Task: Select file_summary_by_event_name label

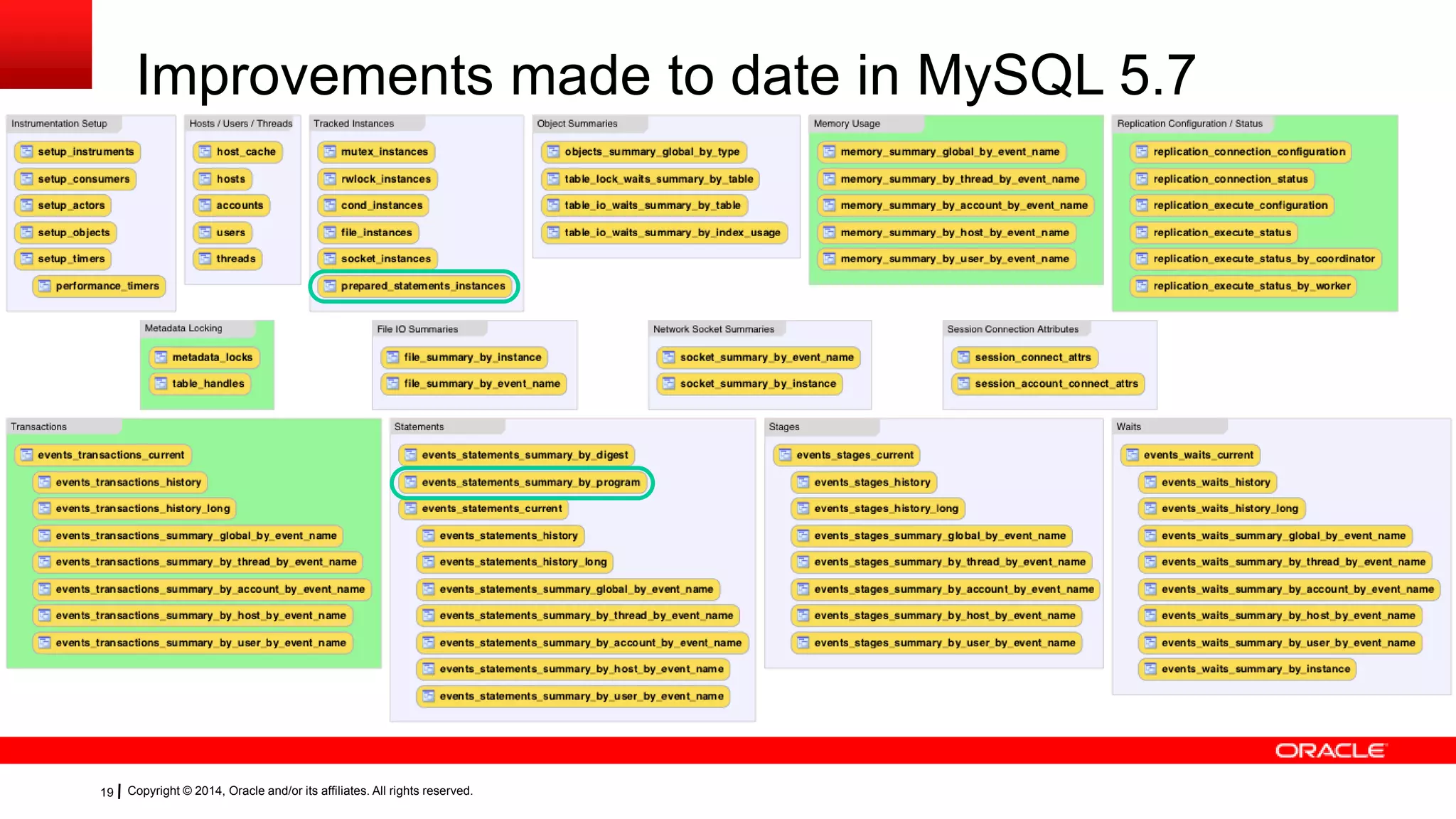Action: pyautogui.click(x=482, y=384)
